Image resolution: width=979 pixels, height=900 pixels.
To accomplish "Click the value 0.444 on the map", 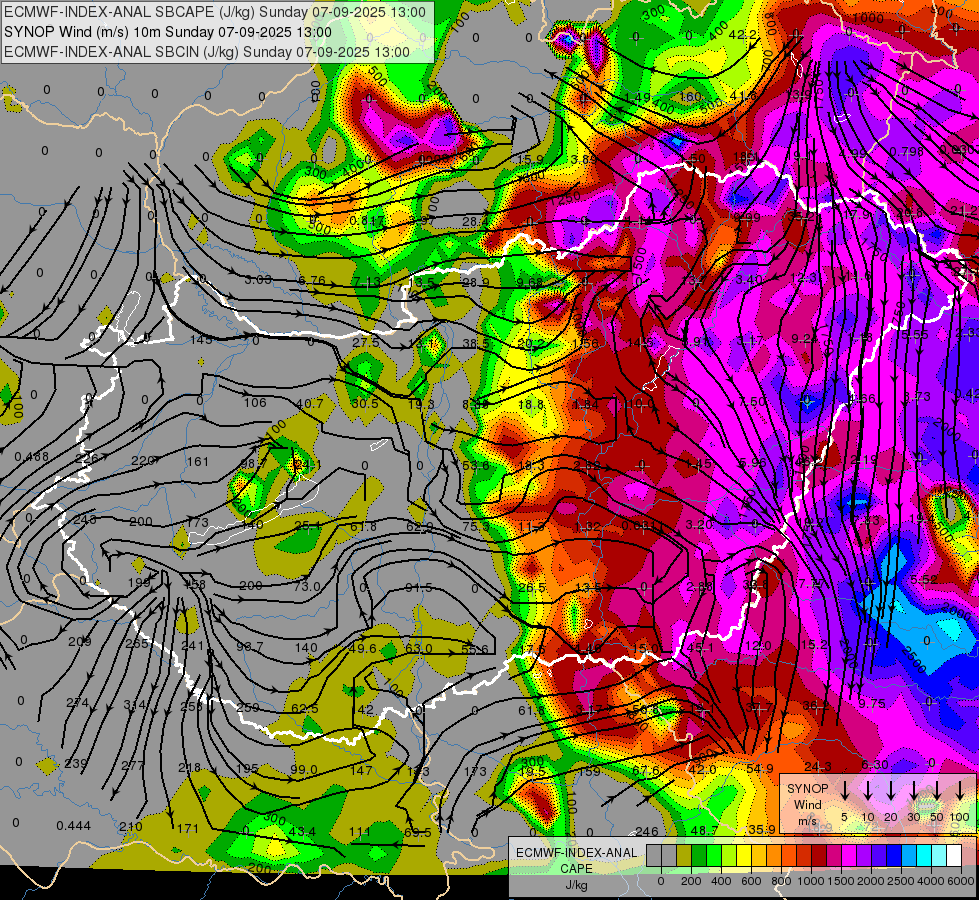I will pyautogui.click(x=74, y=826).
